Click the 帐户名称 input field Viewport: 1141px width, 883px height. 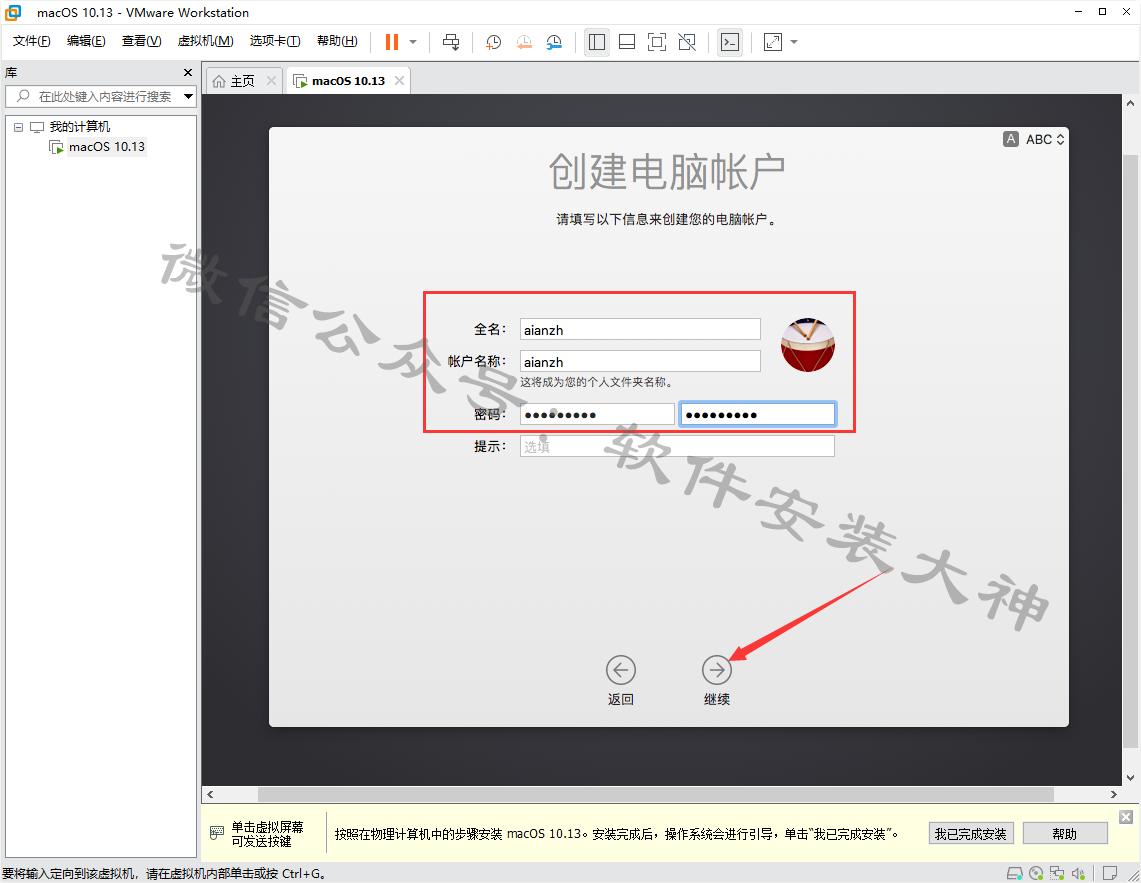tap(640, 362)
